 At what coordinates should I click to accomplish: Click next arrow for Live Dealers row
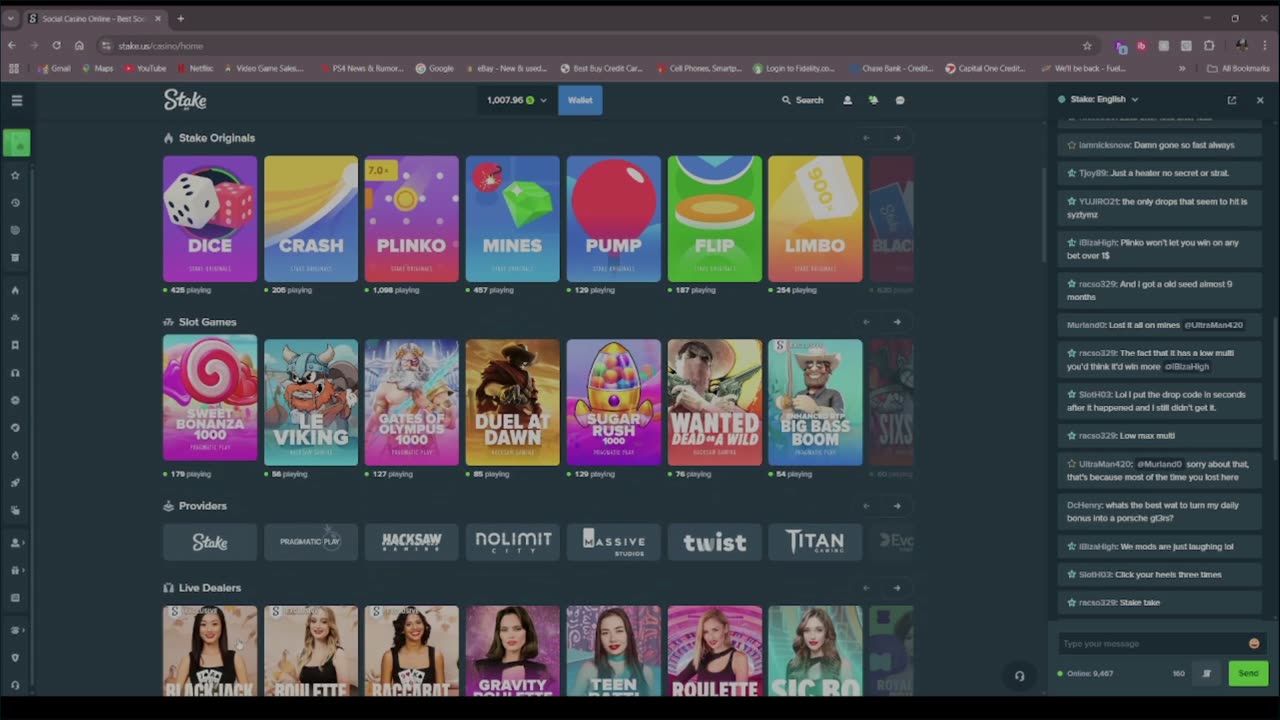(x=897, y=588)
